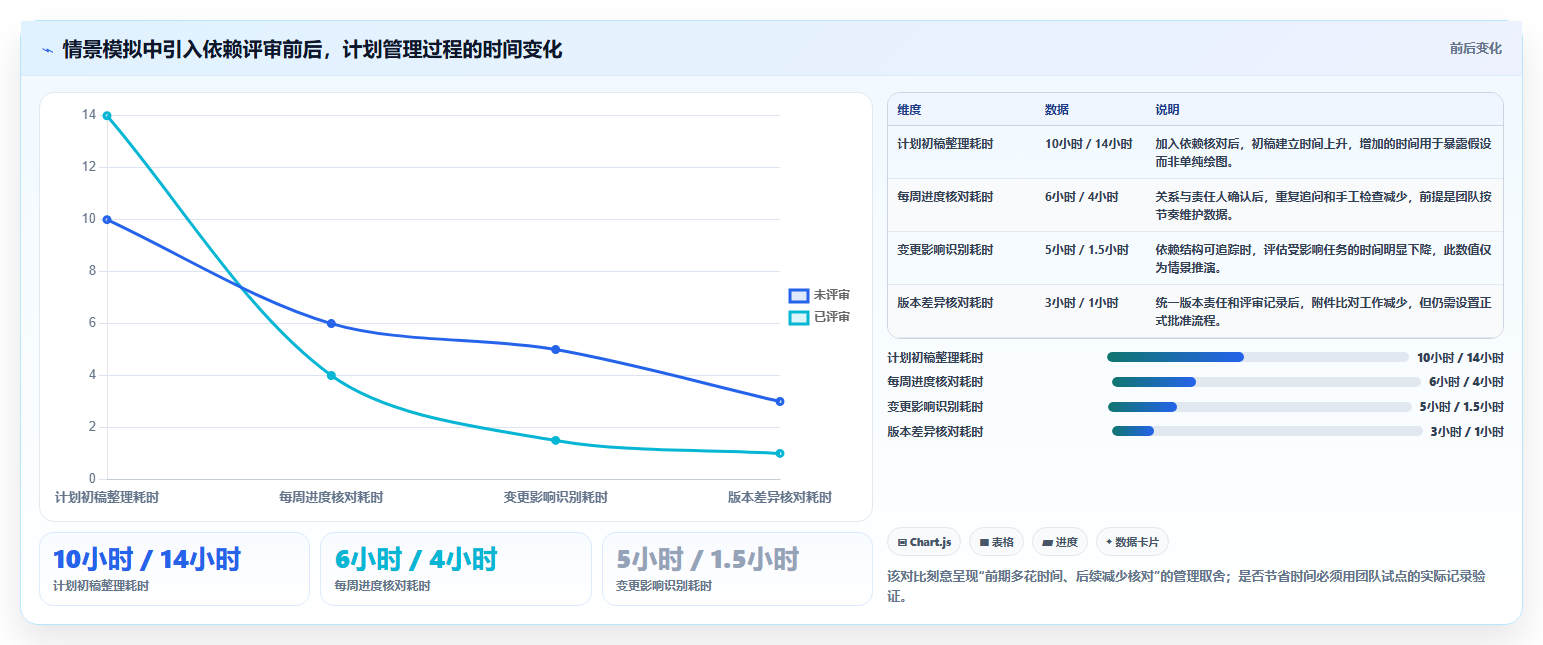1543x645 pixels.
Task: Click 未评审 data point at value 10
Action: point(107,220)
